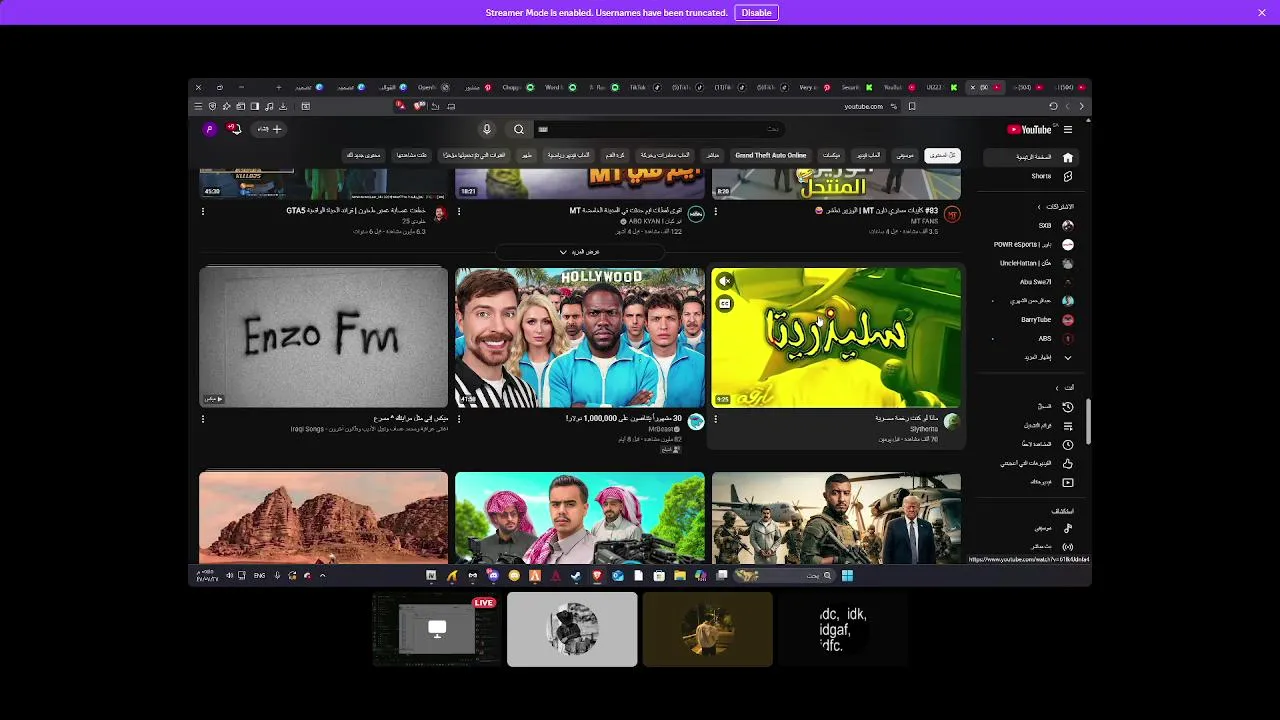Open the YouTube hamburger guide menu
Screen dimensions: 1280x720
click(1068, 129)
